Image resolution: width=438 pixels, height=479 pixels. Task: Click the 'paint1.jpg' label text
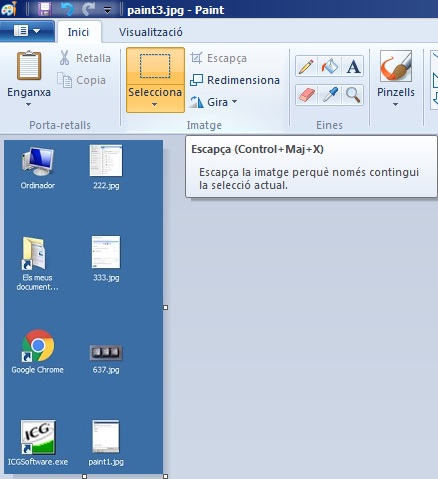click(x=106, y=462)
